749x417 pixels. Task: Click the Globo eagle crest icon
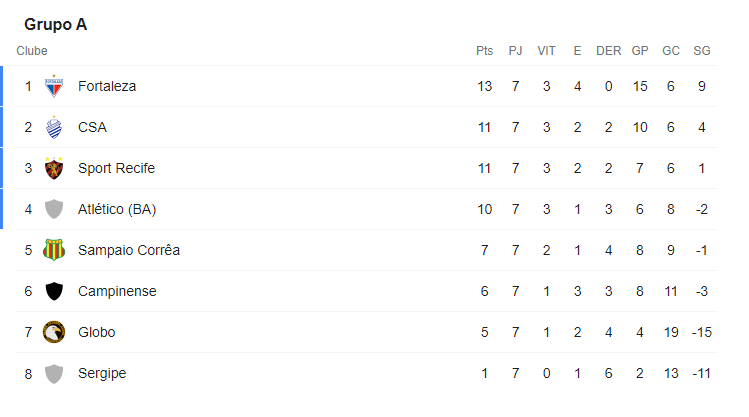tap(54, 332)
